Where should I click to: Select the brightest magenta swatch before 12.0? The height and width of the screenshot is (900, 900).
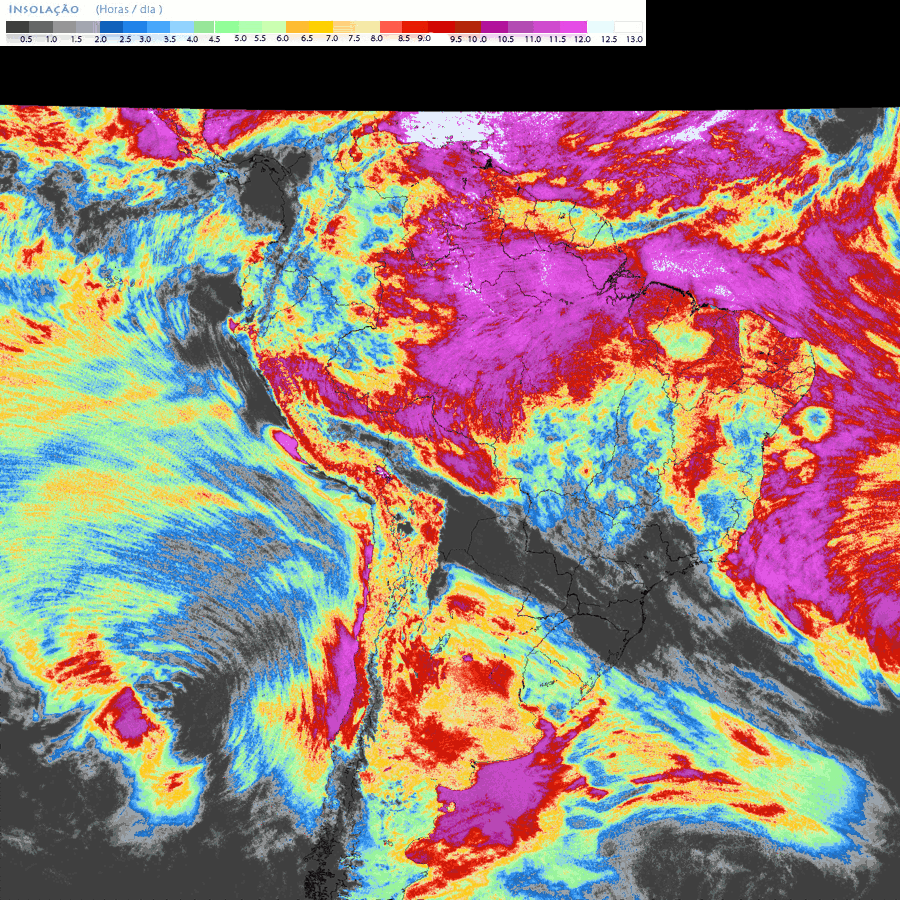point(574,27)
